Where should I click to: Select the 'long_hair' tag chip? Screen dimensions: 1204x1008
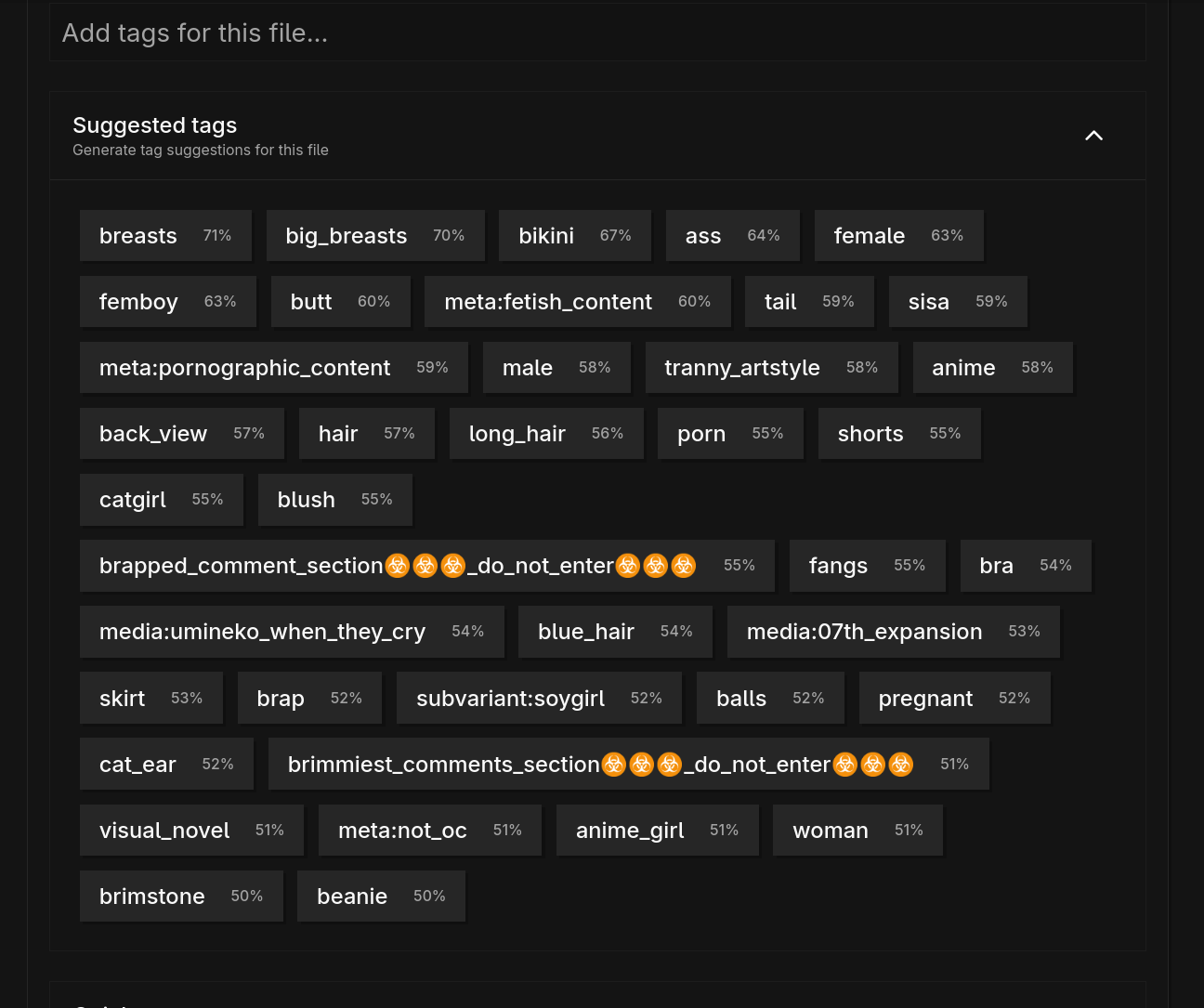click(x=546, y=434)
